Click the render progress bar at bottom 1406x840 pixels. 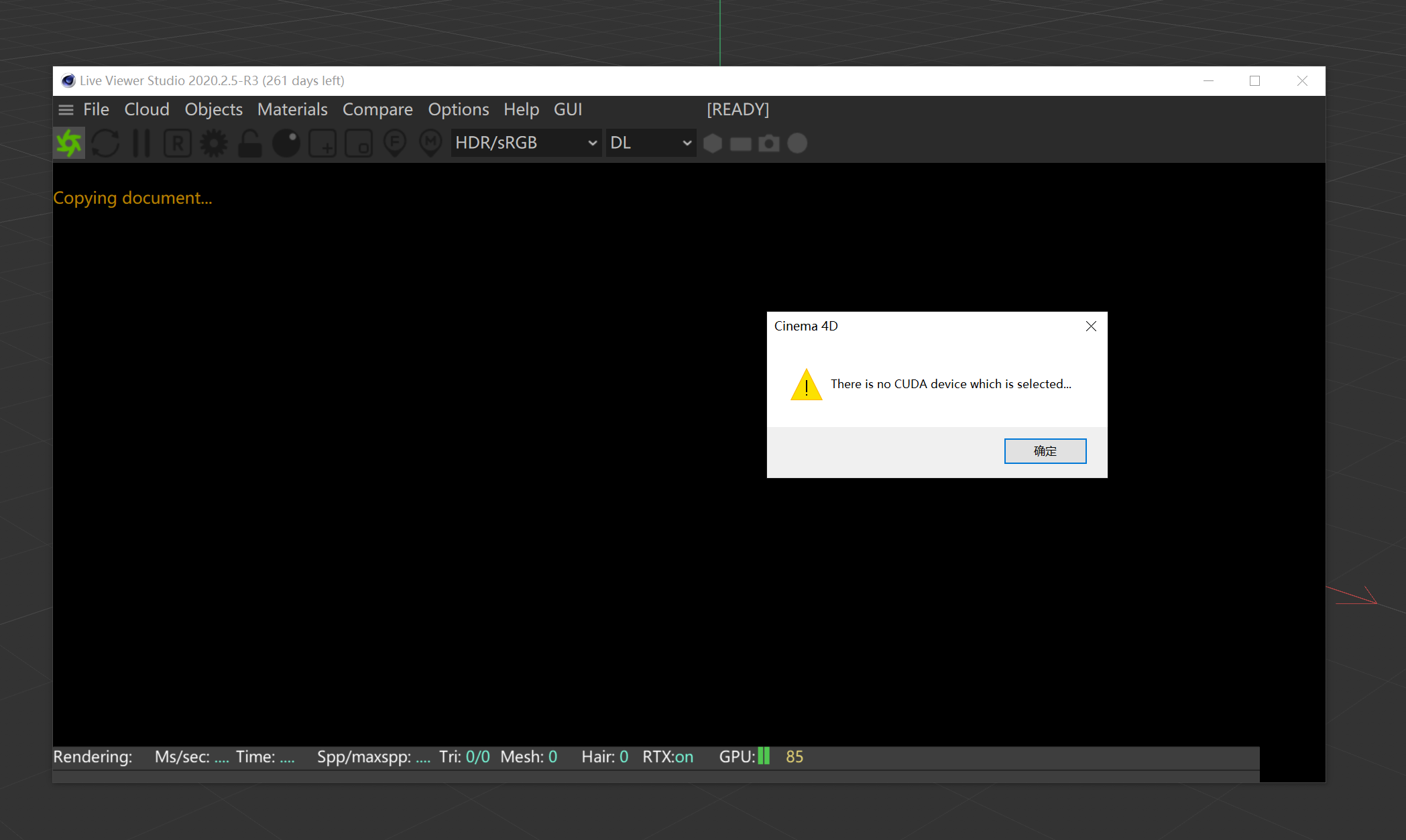click(x=656, y=776)
